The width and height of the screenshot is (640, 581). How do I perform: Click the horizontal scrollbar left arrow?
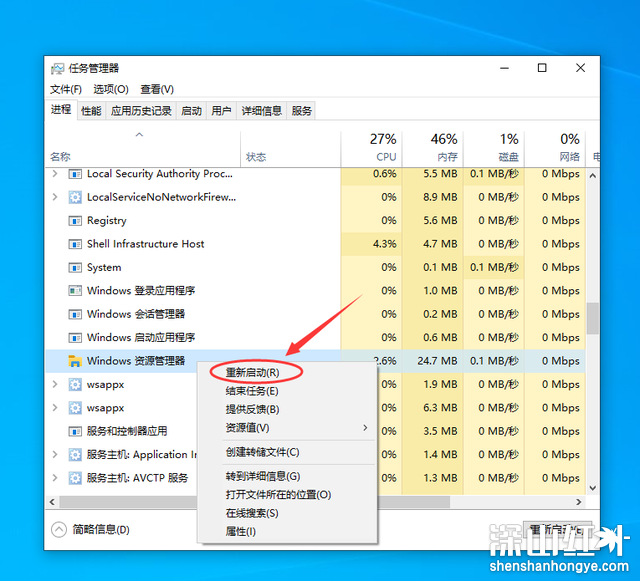click(52, 502)
